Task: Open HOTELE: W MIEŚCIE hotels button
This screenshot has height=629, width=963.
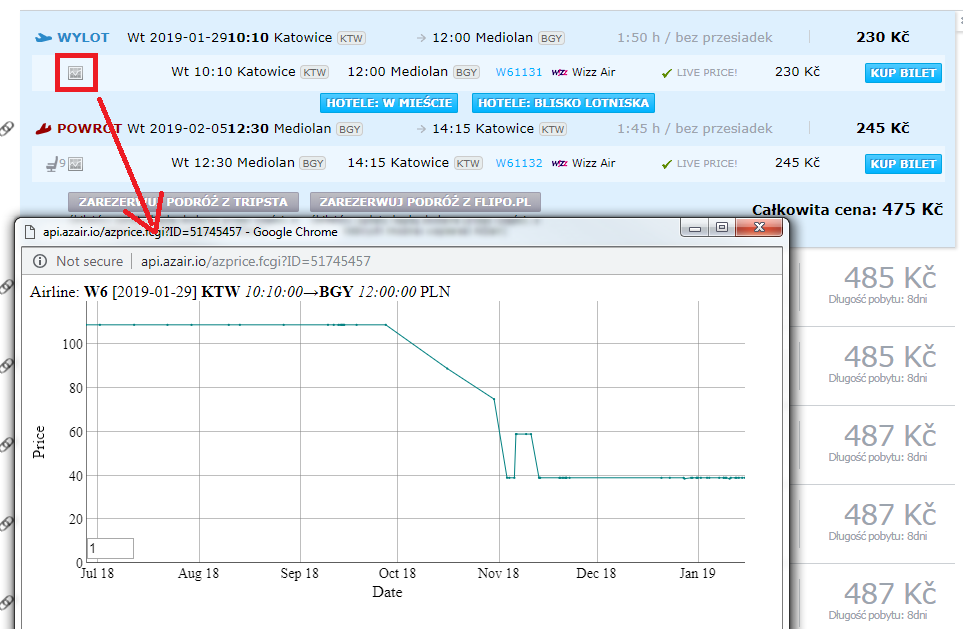Action: tap(389, 103)
